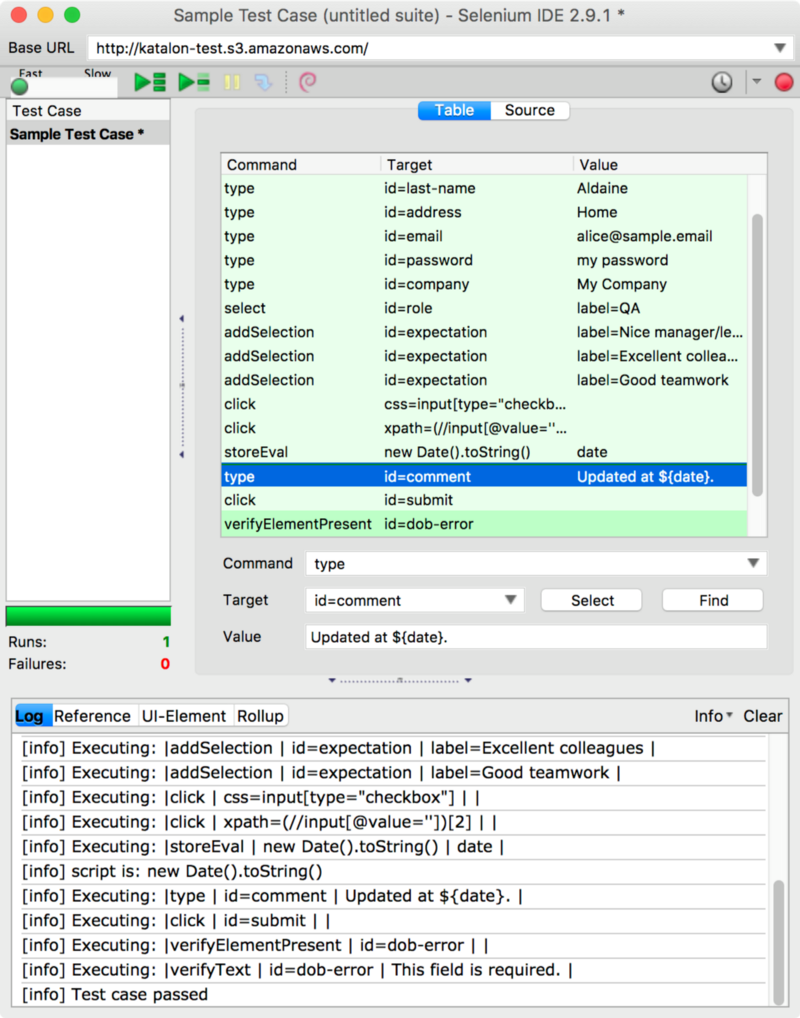
Task: Select the click id=submit row
Action: coord(484,500)
